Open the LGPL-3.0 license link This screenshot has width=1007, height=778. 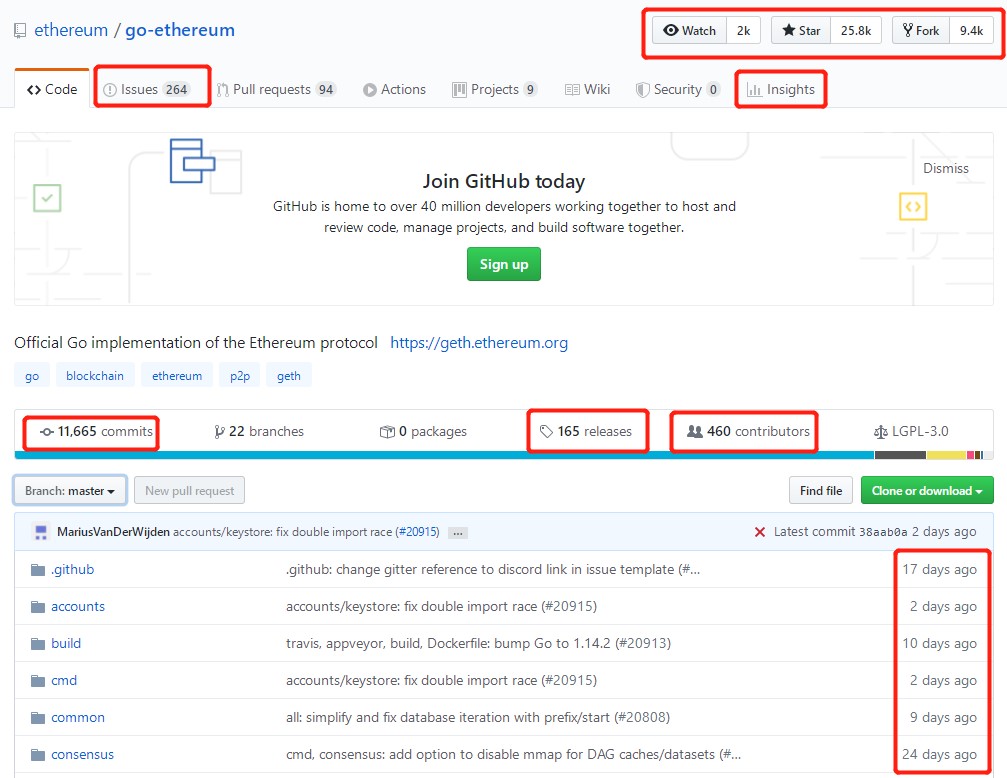[x=911, y=431]
